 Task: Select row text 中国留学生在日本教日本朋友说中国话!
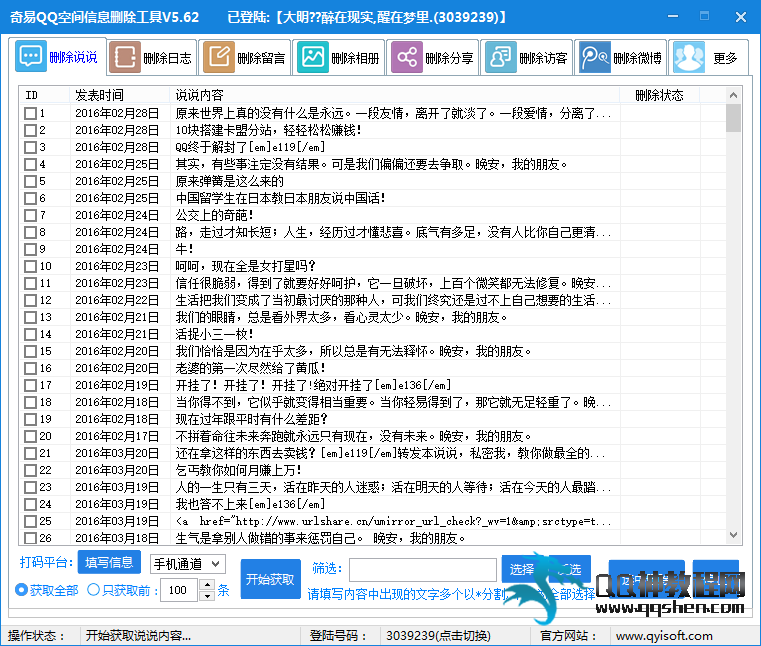tap(281, 199)
